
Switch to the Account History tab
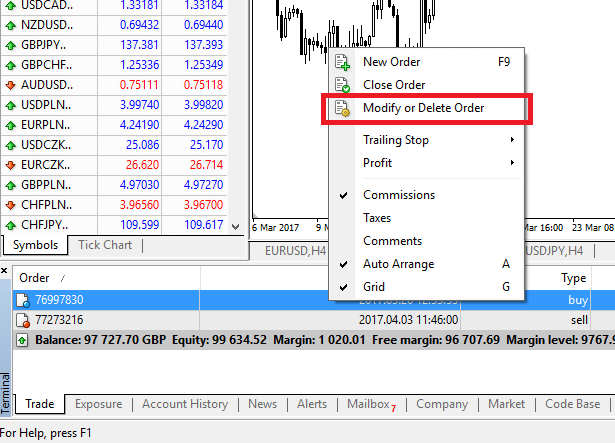point(184,404)
